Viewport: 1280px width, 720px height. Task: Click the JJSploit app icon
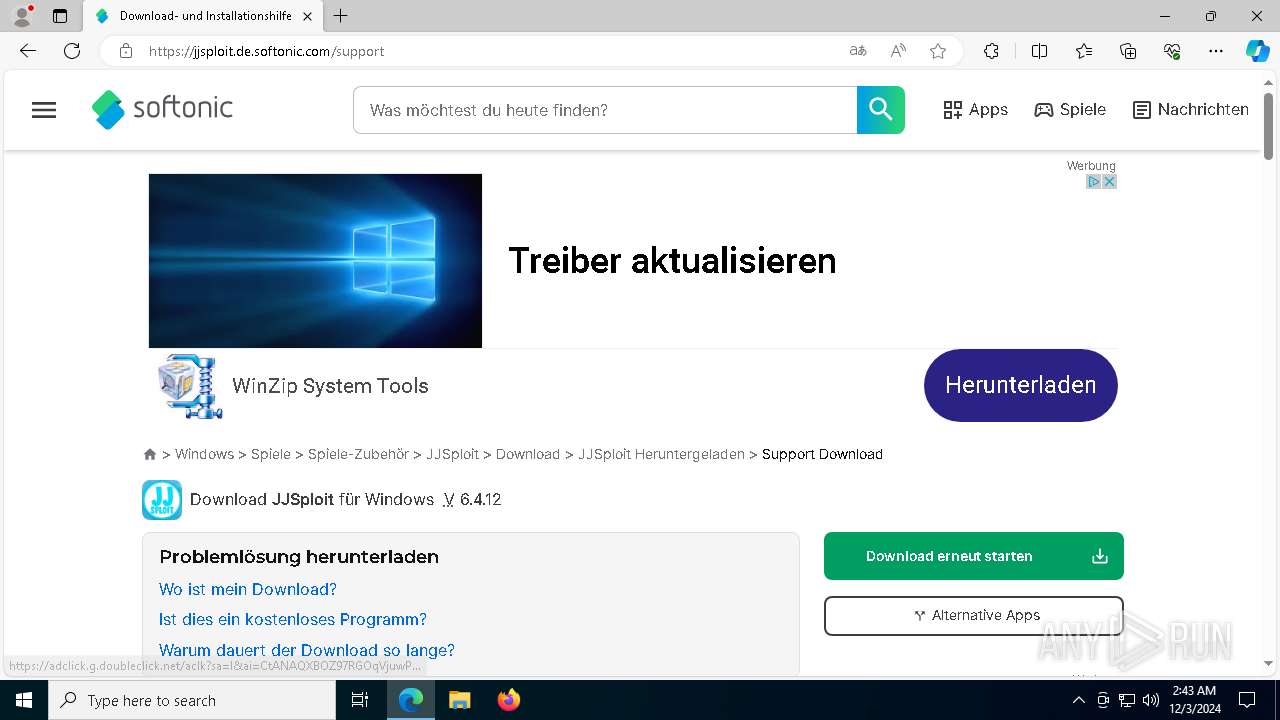click(x=162, y=500)
